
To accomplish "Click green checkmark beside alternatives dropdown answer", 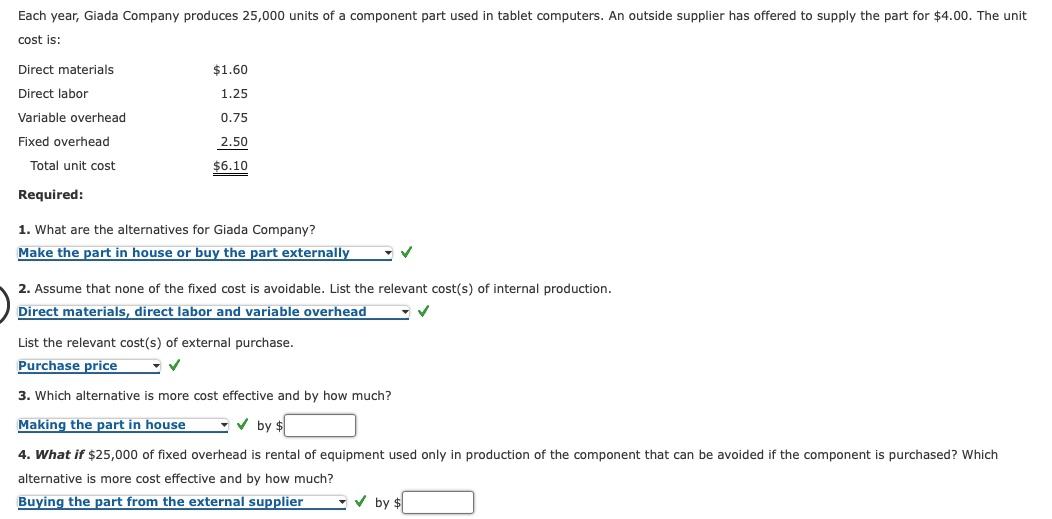I will 406,253.
